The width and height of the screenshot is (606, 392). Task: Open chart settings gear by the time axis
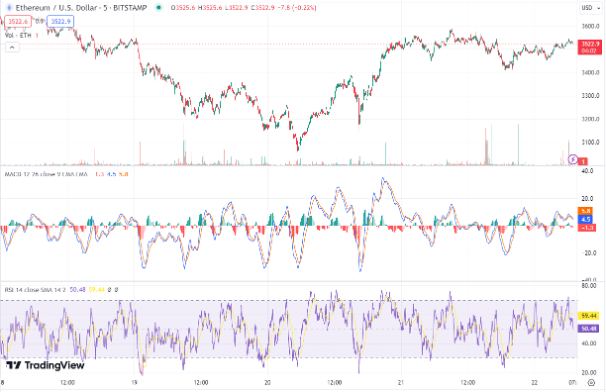pos(591,383)
